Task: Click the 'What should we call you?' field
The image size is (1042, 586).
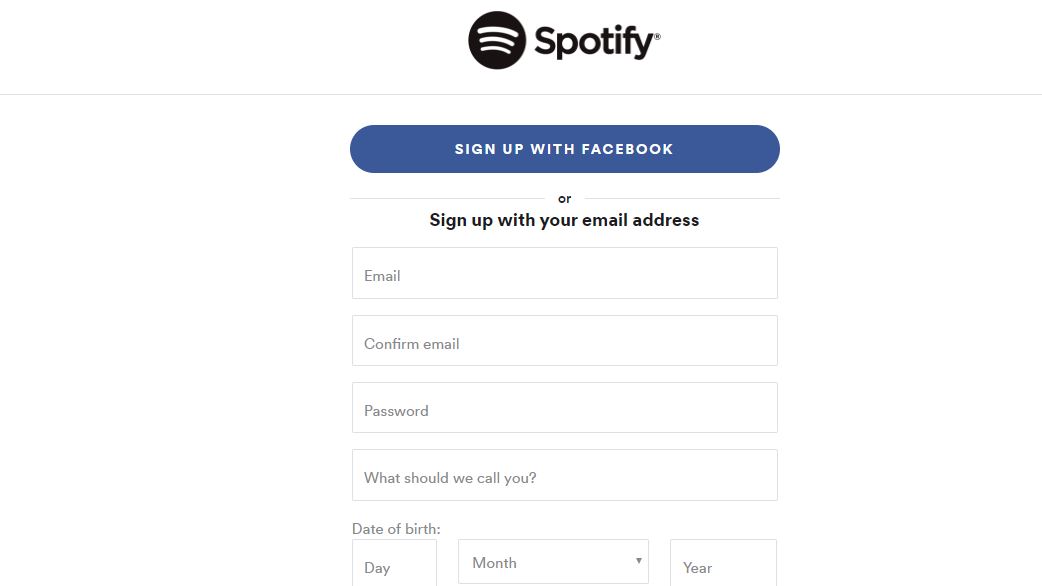Action: click(564, 475)
